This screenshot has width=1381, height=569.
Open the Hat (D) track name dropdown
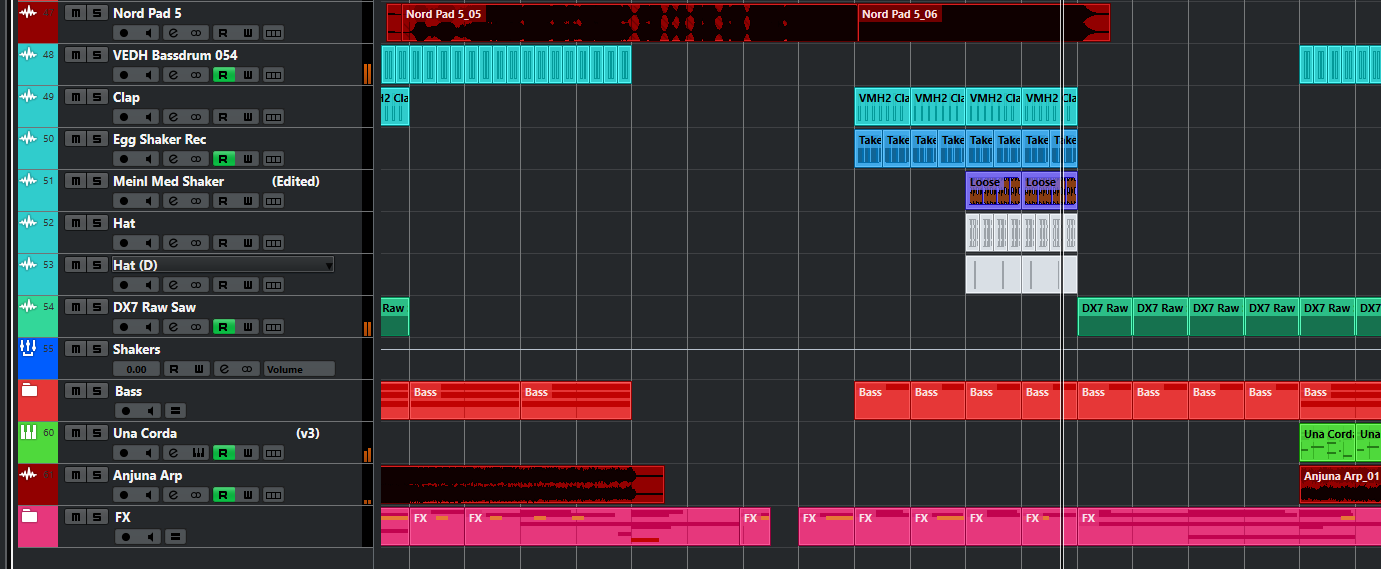click(x=329, y=265)
